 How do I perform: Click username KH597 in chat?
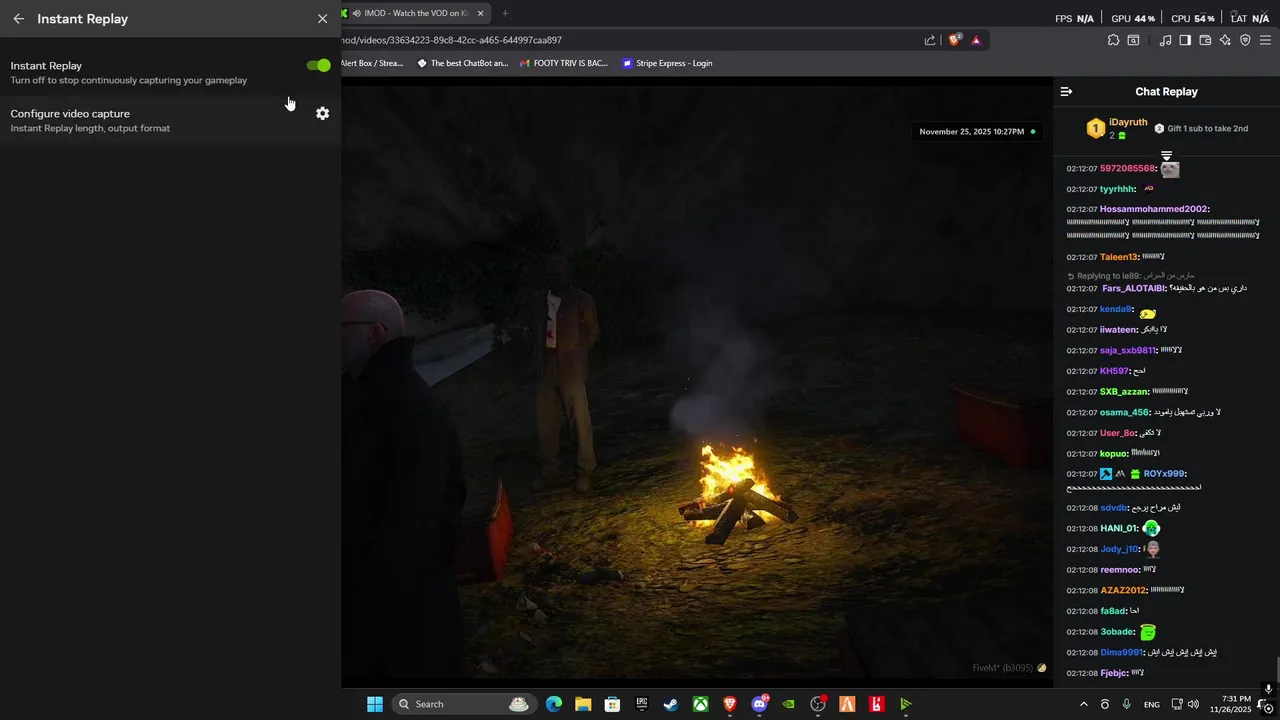[x=1113, y=371]
